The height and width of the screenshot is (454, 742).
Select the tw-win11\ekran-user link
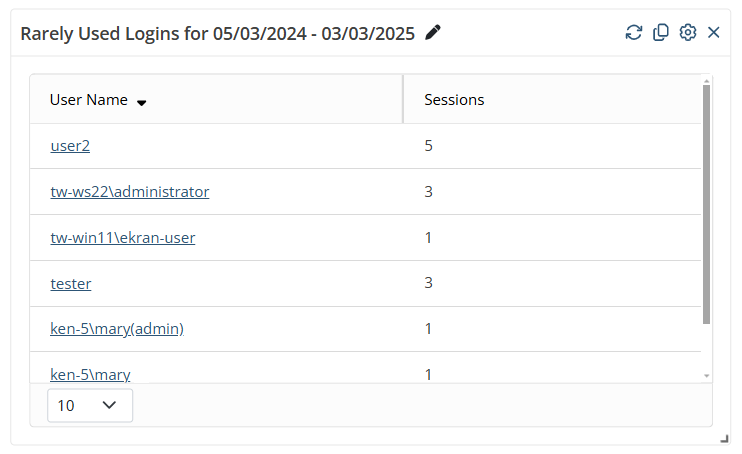coord(123,238)
